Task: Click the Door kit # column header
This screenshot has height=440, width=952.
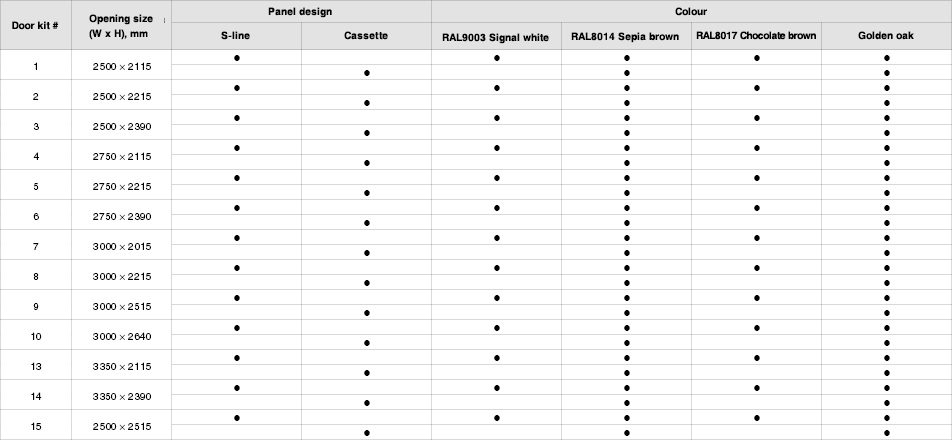Action: (x=35, y=25)
